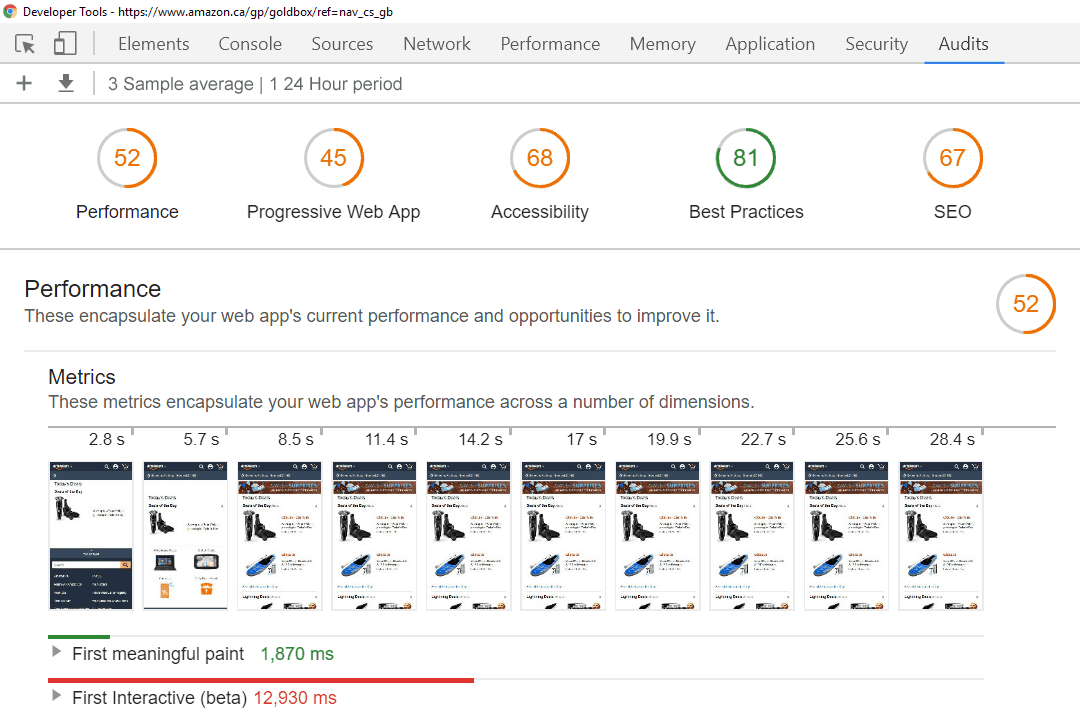1080x715 pixels.
Task: Expand the First meaningful paint metric
Action: click(56, 653)
